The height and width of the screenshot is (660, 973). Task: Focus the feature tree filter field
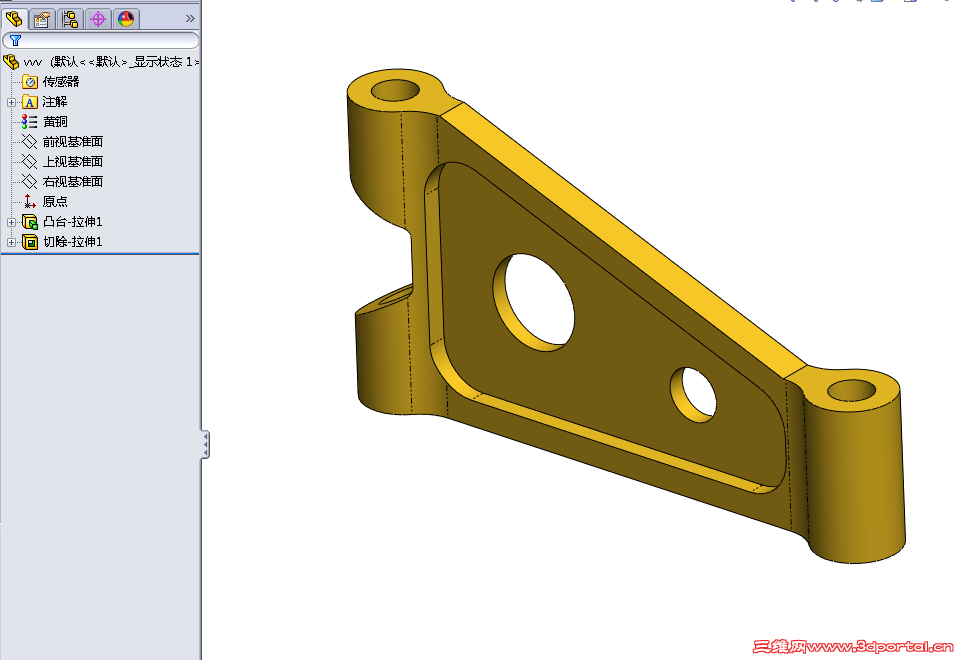point(101,40)
